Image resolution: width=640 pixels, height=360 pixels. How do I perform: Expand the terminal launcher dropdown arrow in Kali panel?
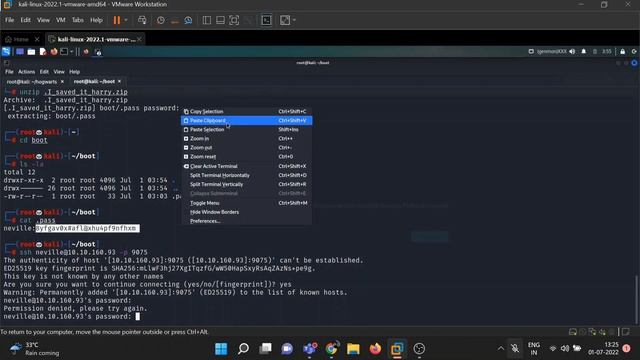[x=72, y=52]
